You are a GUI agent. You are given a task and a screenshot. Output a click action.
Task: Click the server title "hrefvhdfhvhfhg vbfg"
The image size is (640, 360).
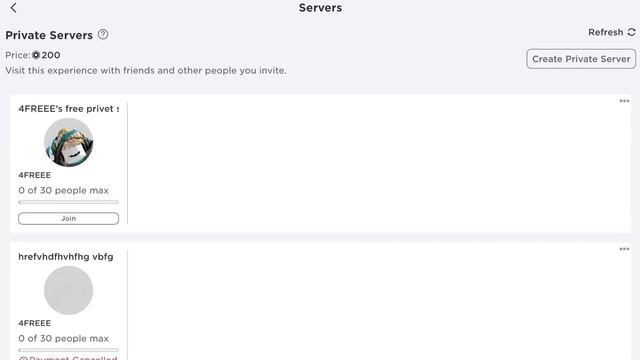(66, 257)
